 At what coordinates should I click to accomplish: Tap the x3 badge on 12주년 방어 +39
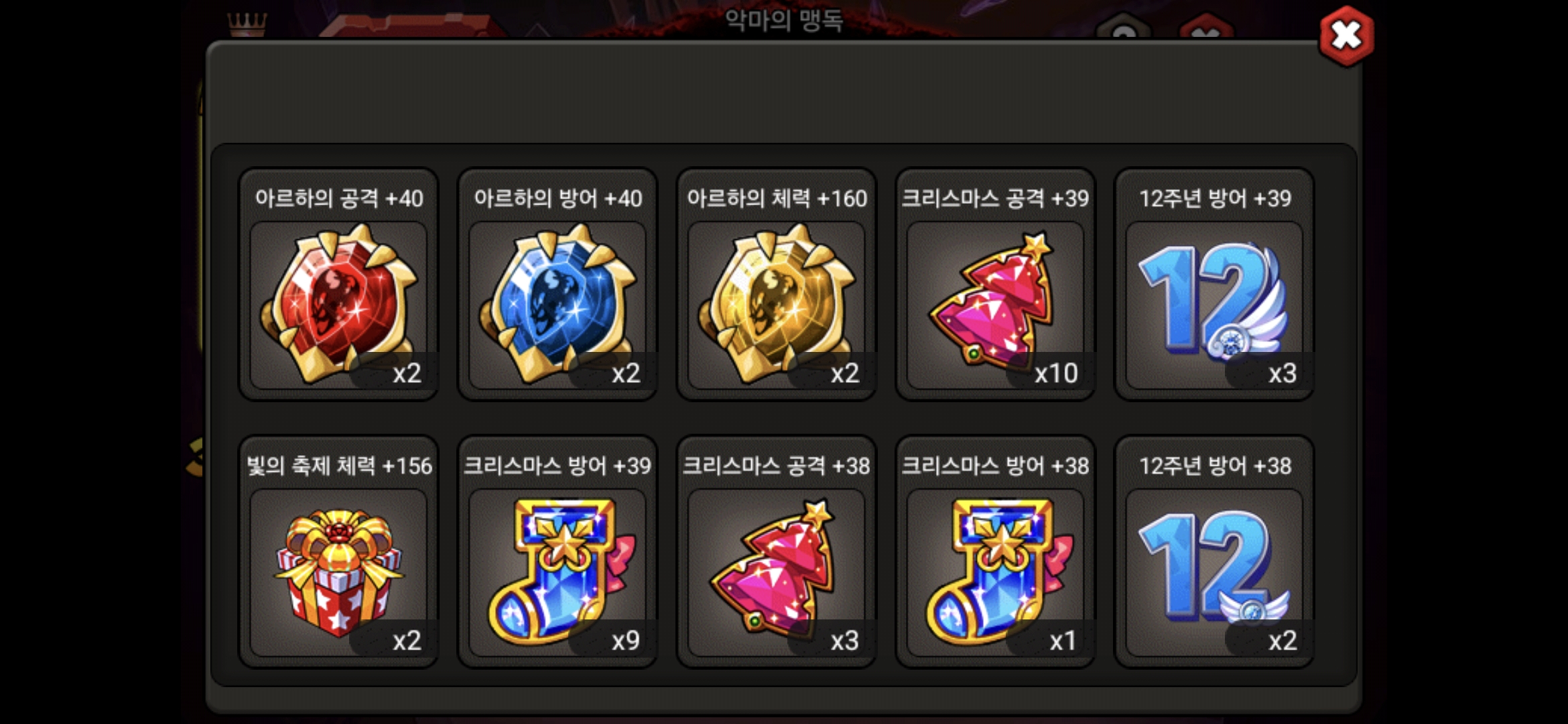pos(1281,373)
